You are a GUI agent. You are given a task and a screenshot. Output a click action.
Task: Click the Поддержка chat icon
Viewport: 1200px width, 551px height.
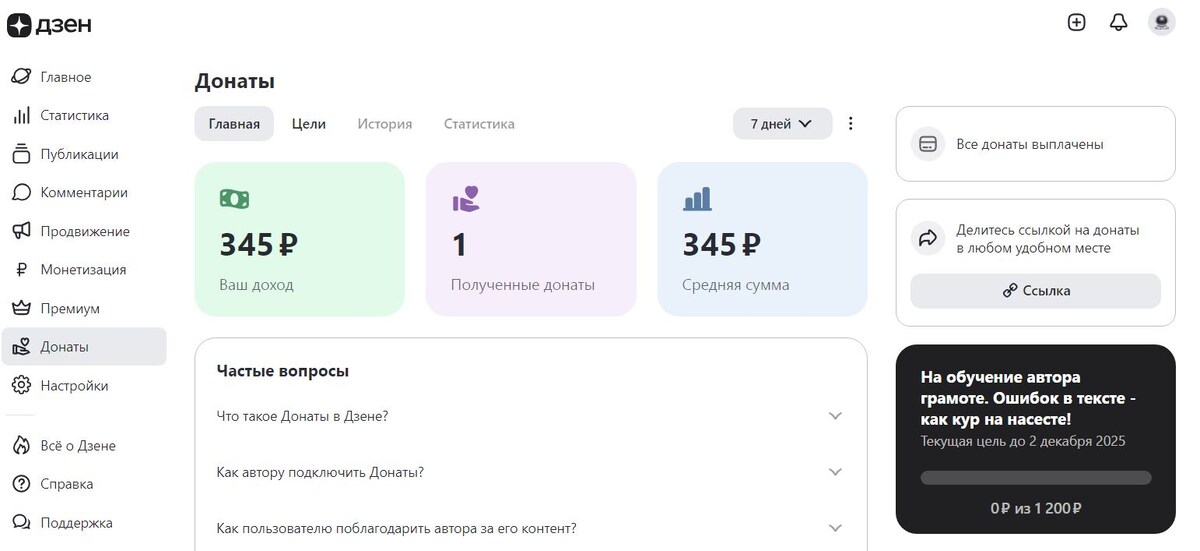[21, 522]
